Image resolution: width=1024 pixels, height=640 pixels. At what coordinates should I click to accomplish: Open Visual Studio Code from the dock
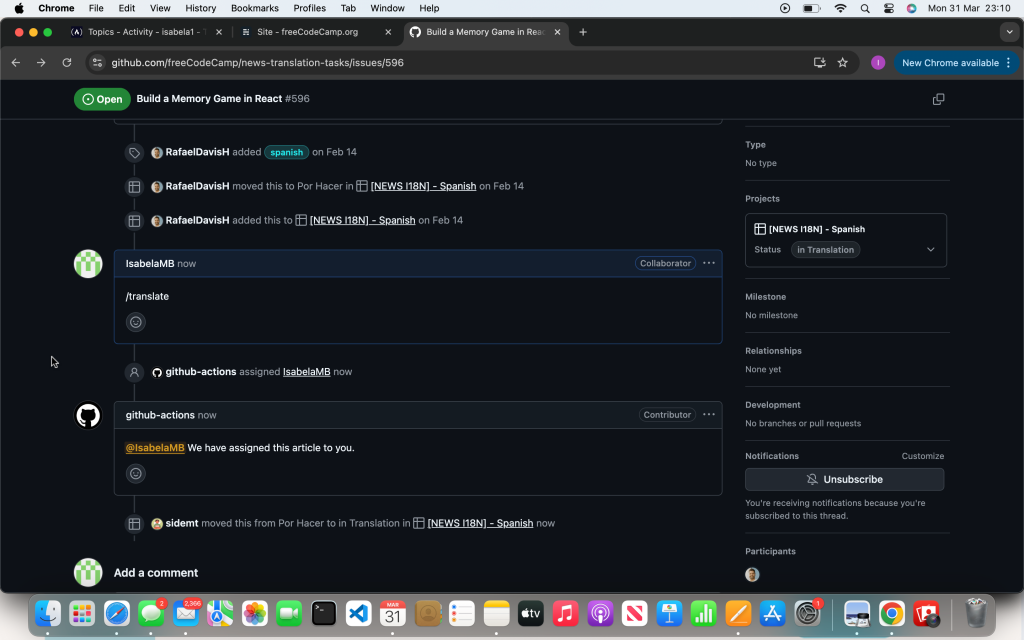click(x=358, y=613)
